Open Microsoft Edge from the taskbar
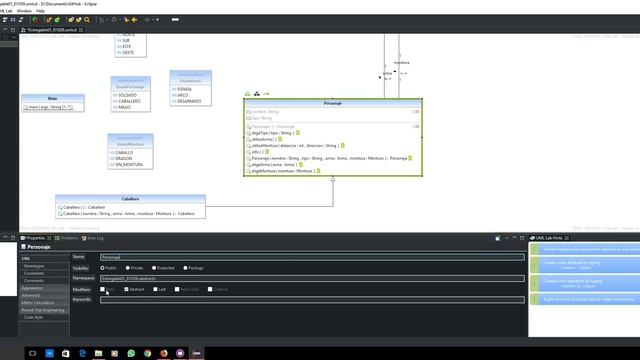The image size is (640, 360). coord(82,353)
